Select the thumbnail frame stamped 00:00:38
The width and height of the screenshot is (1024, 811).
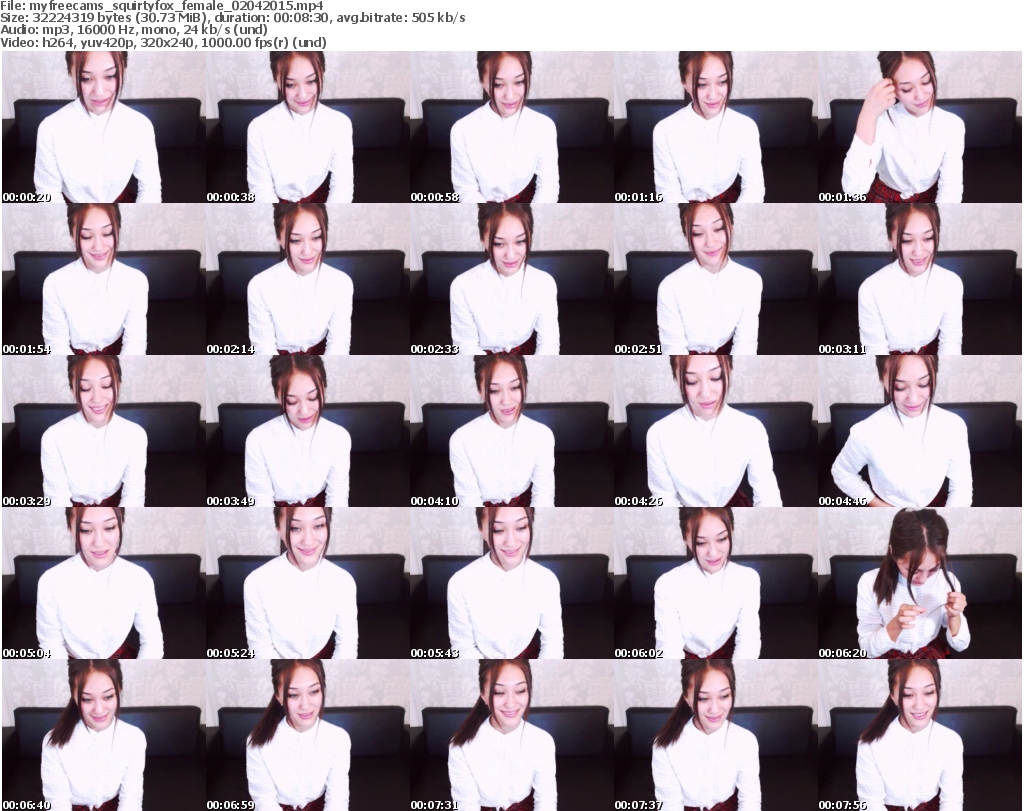(x=308, y=127)
